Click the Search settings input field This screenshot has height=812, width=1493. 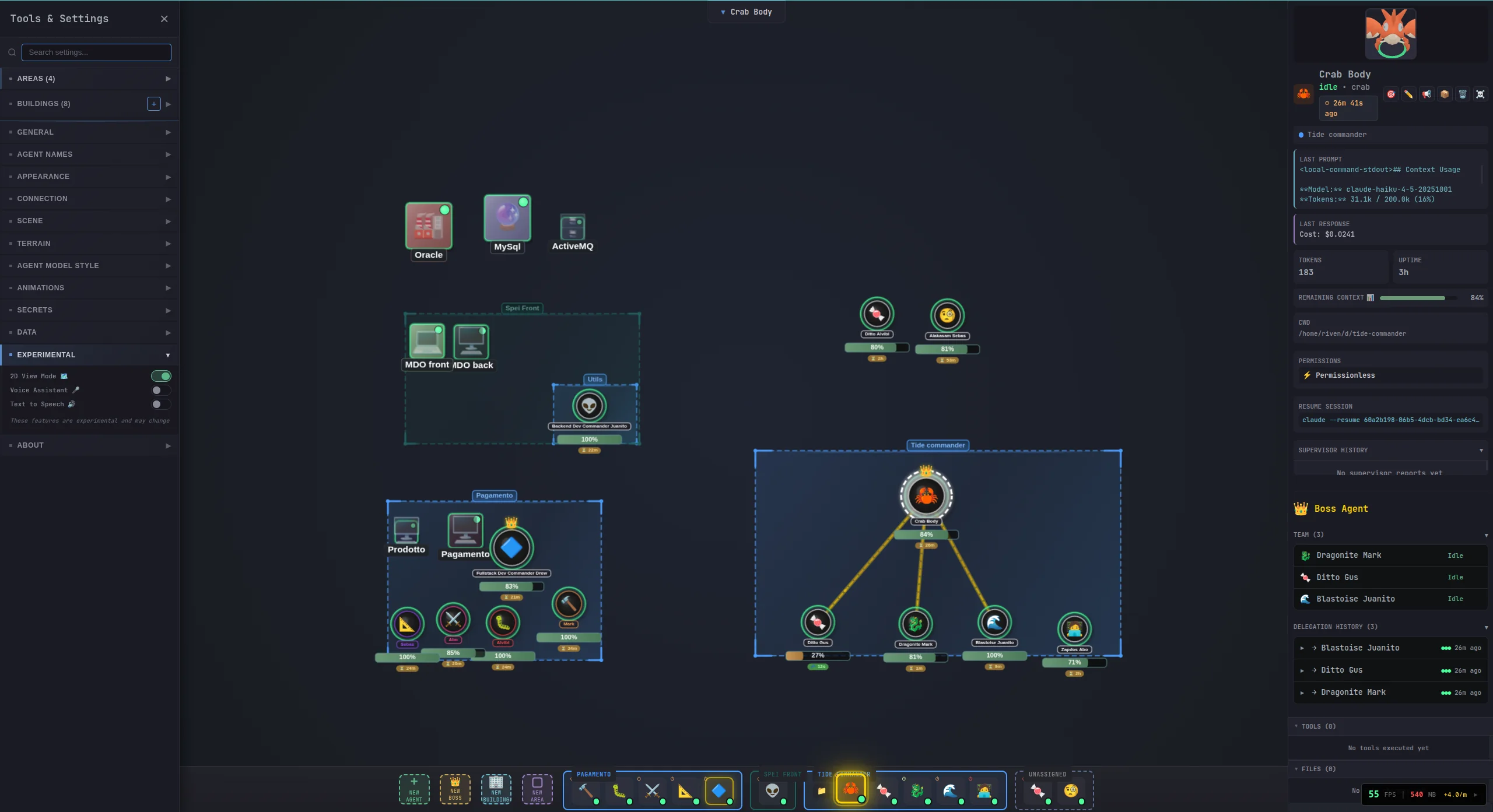[x=96, y=52]
